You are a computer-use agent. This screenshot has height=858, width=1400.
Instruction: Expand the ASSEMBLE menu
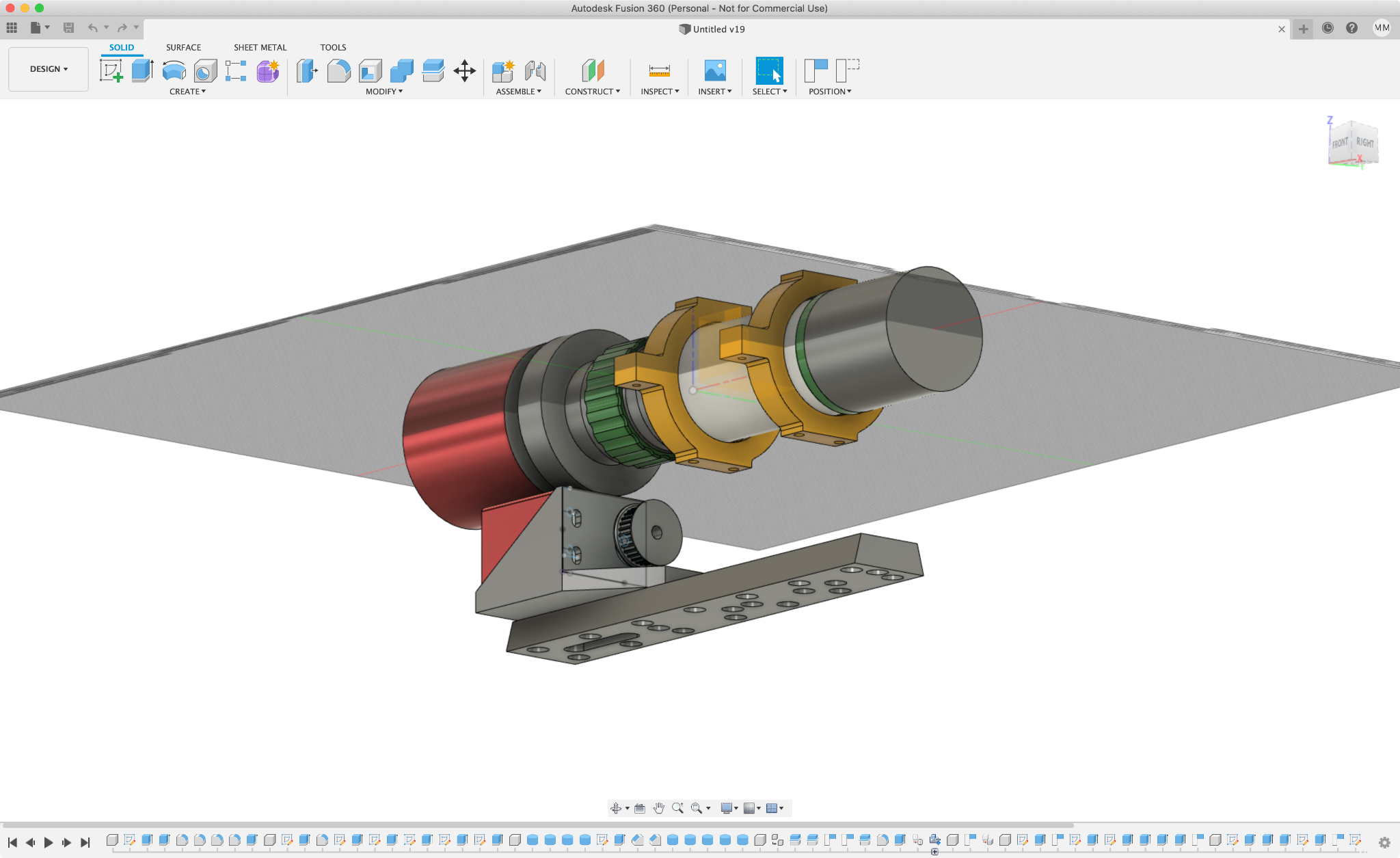[519, 92]
